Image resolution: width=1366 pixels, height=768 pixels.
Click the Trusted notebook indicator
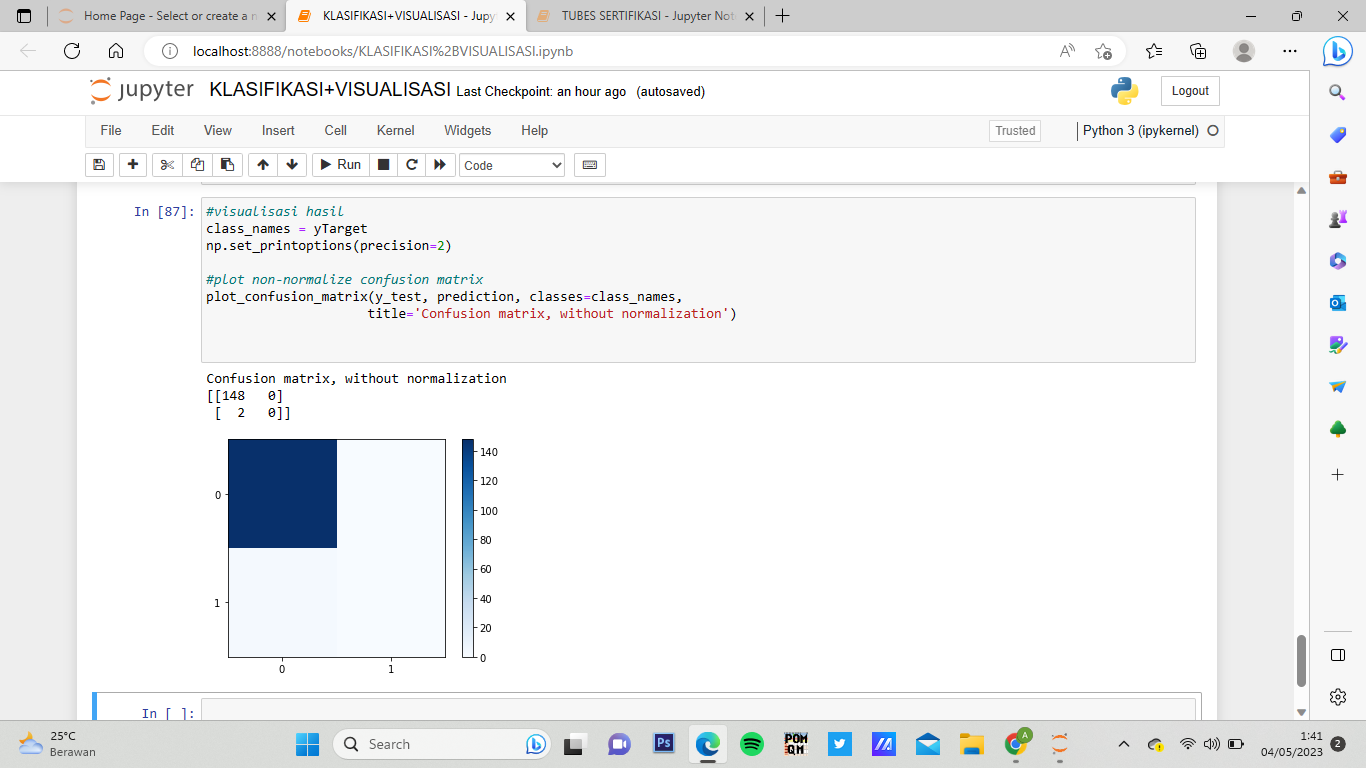1015,131
